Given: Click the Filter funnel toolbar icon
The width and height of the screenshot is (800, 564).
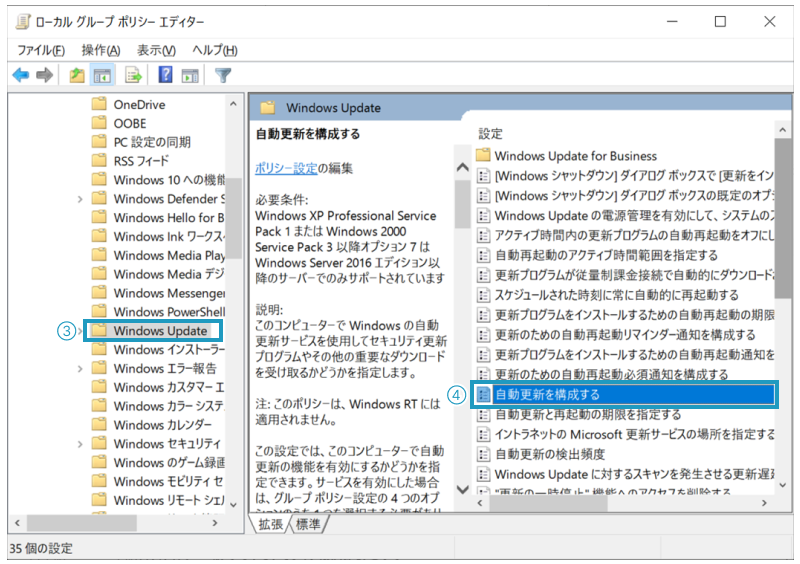Looking at the screenshot, I should tap(223, 76).
